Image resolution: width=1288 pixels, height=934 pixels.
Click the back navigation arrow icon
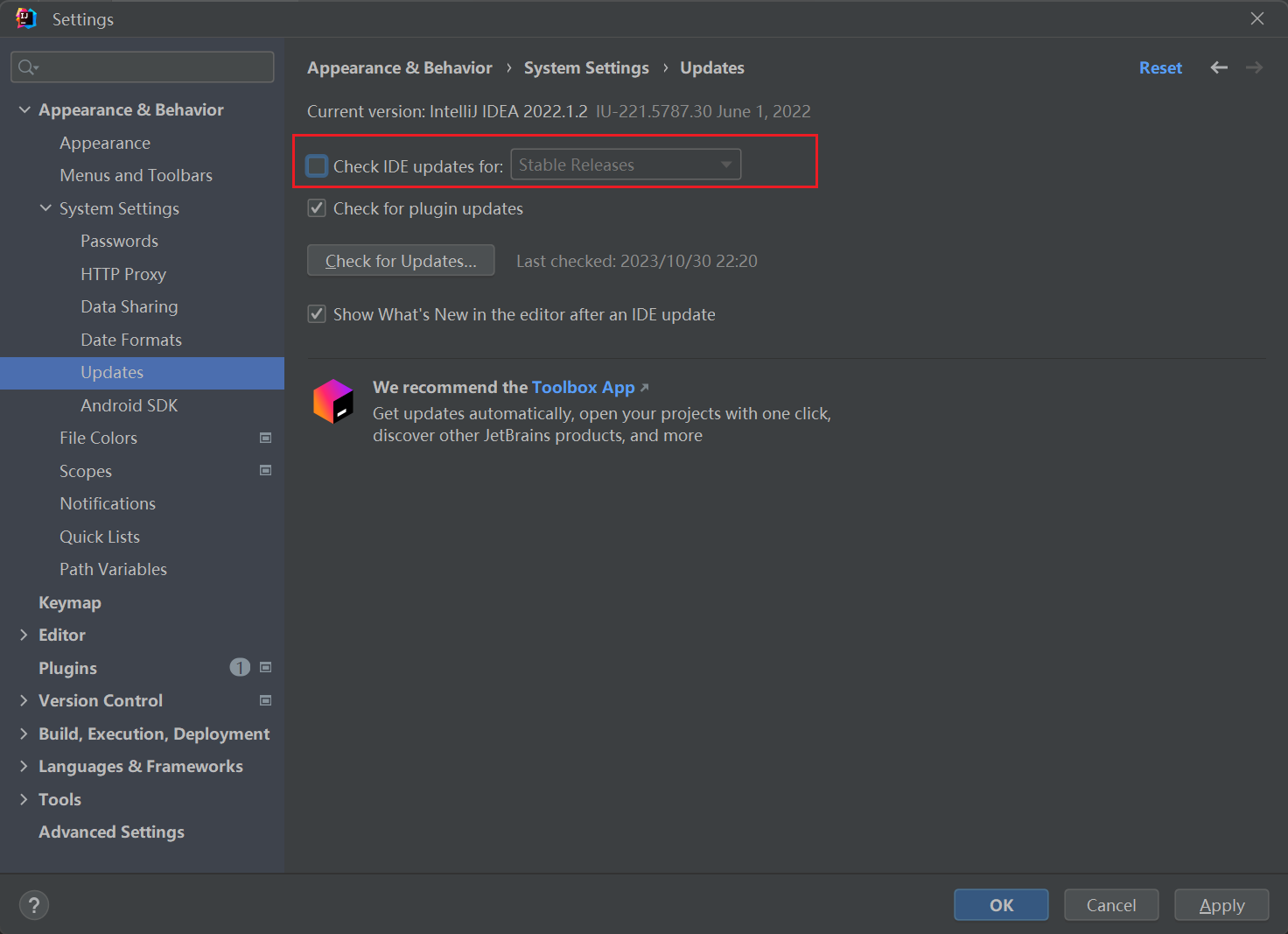(x=1219, y=67)
